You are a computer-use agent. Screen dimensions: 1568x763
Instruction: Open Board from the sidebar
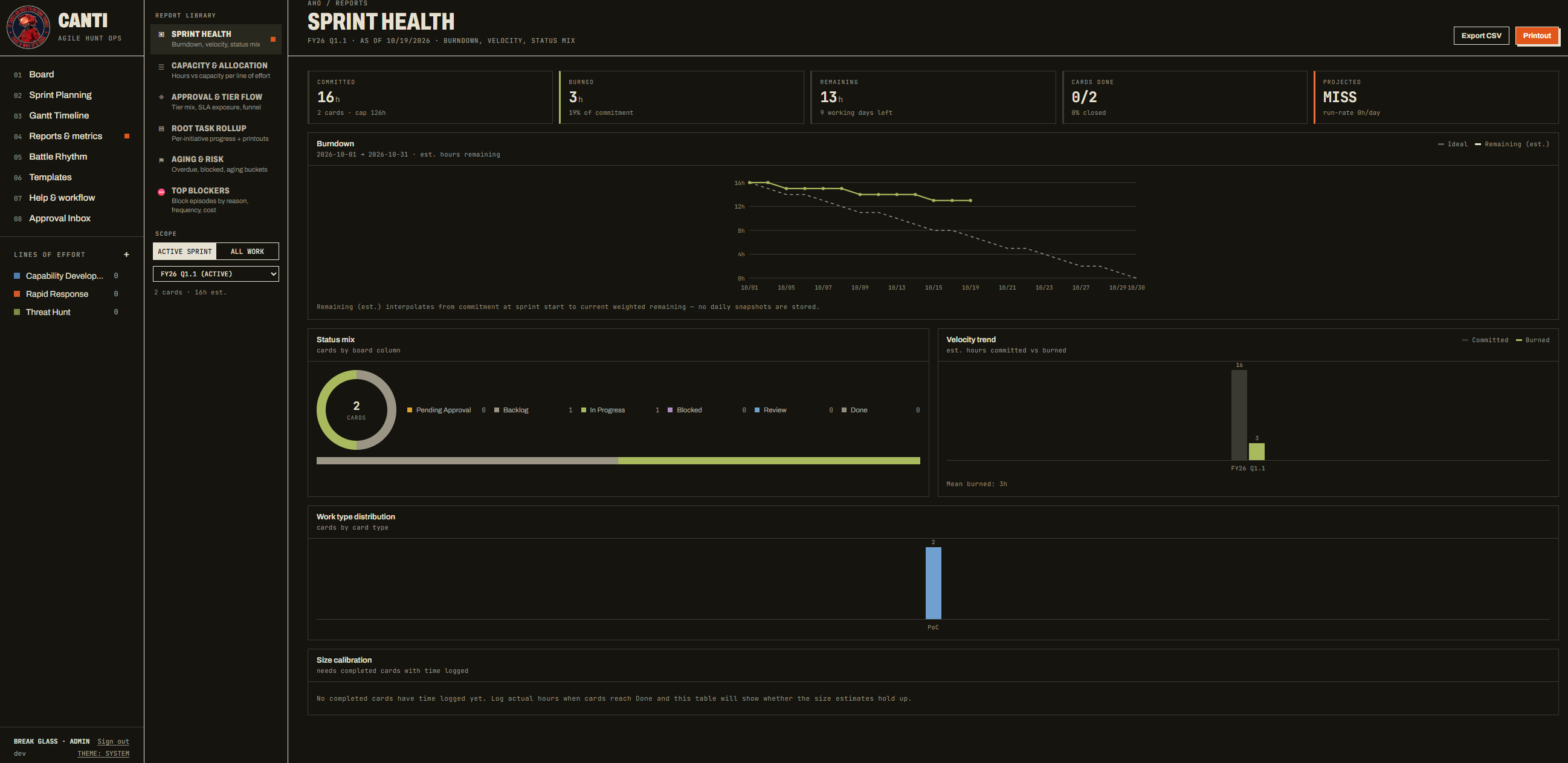[72, 74]
